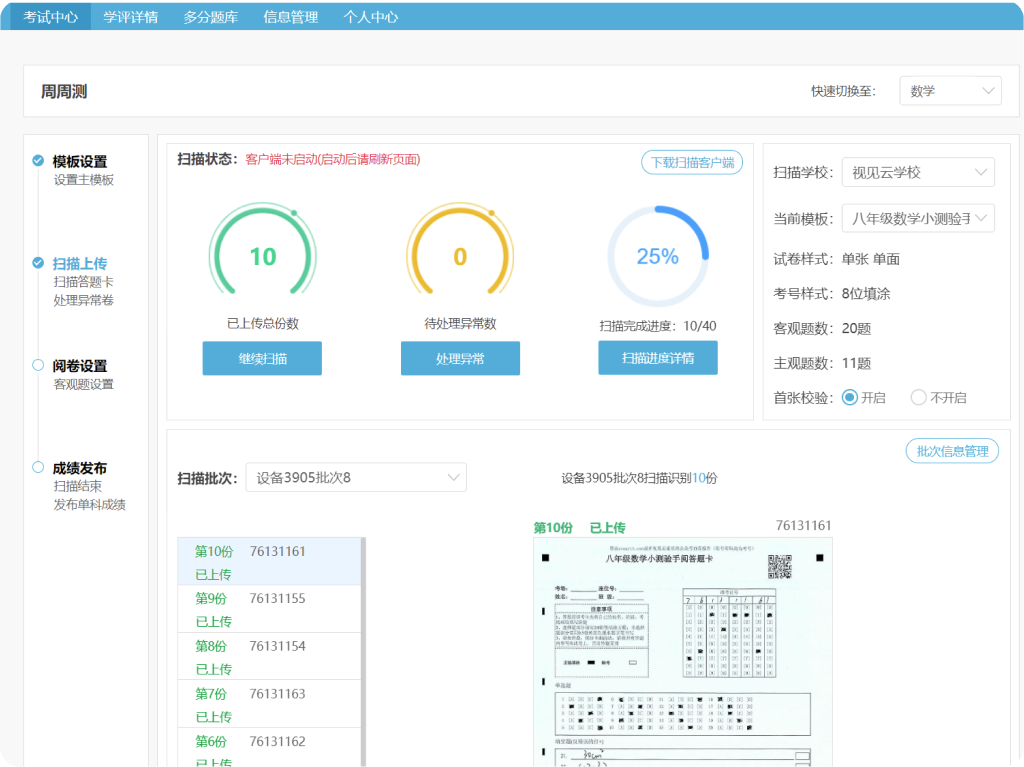
Task: Switch to the 学评详情 tab
Action: [132, 17]
